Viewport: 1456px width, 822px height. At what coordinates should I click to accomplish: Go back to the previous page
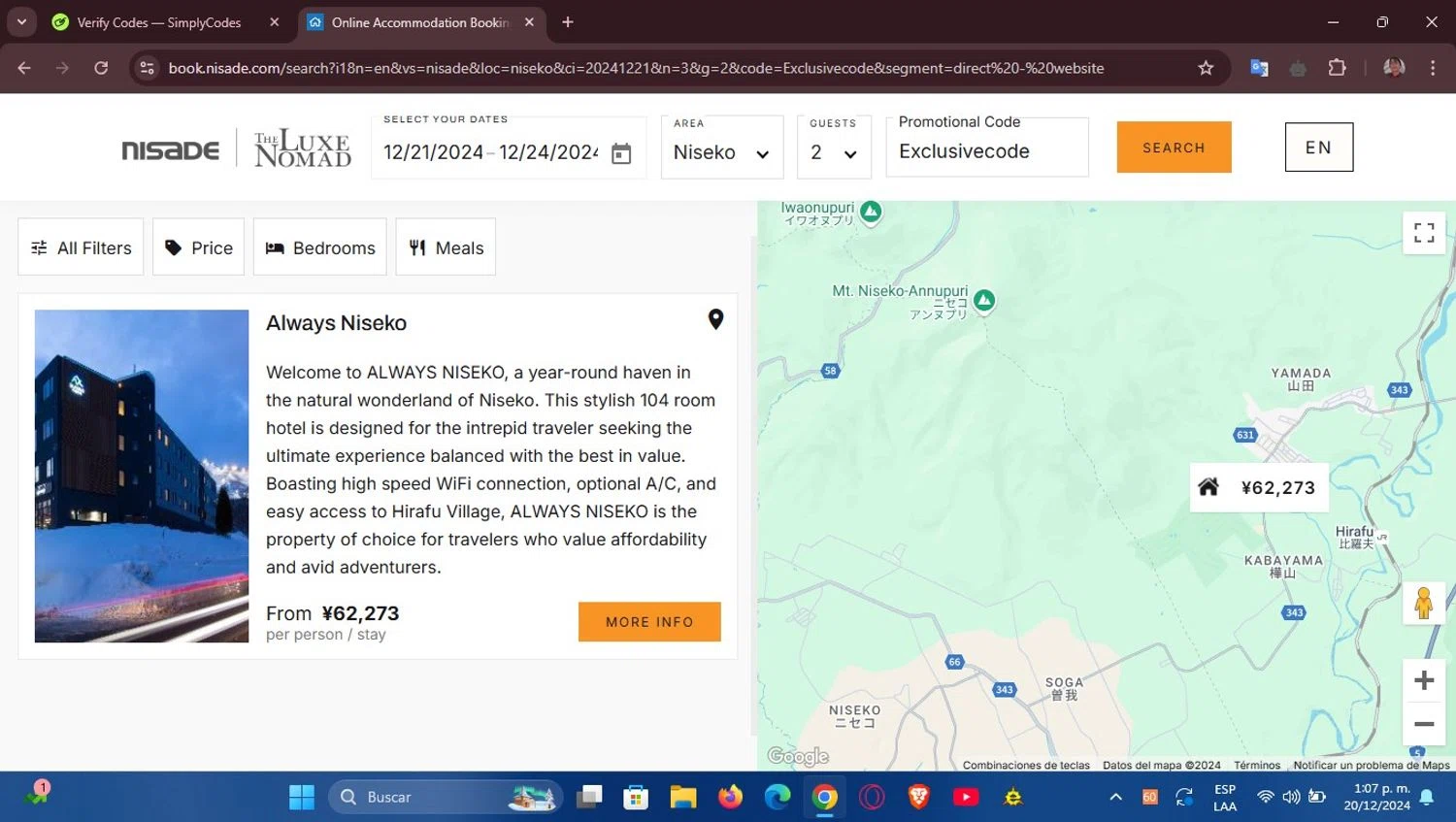click(24, 68)
